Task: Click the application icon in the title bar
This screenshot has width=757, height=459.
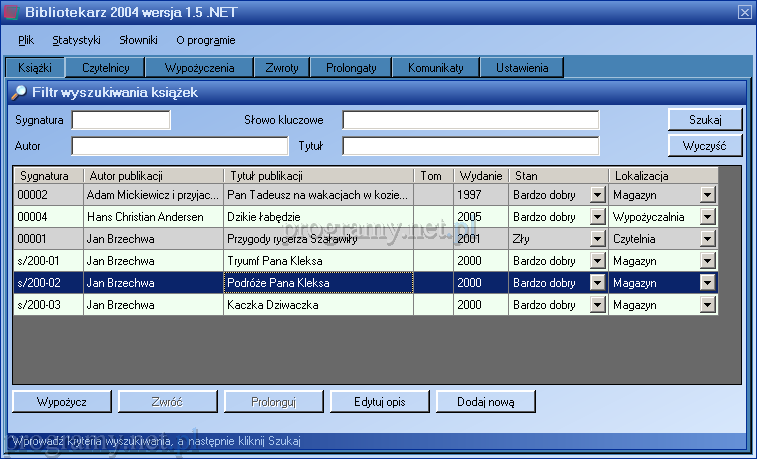Action: click(12, 12)
